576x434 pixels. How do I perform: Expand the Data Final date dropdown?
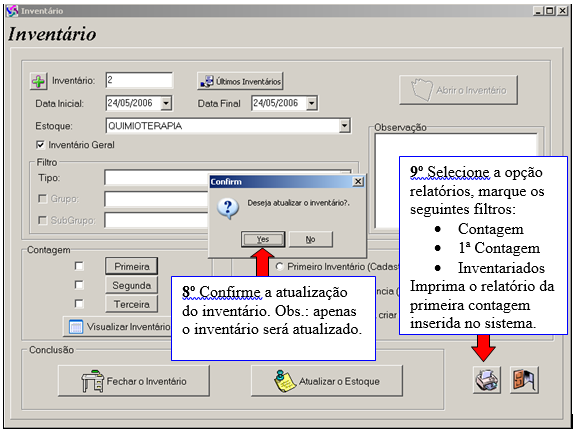(x=312, y=103)
